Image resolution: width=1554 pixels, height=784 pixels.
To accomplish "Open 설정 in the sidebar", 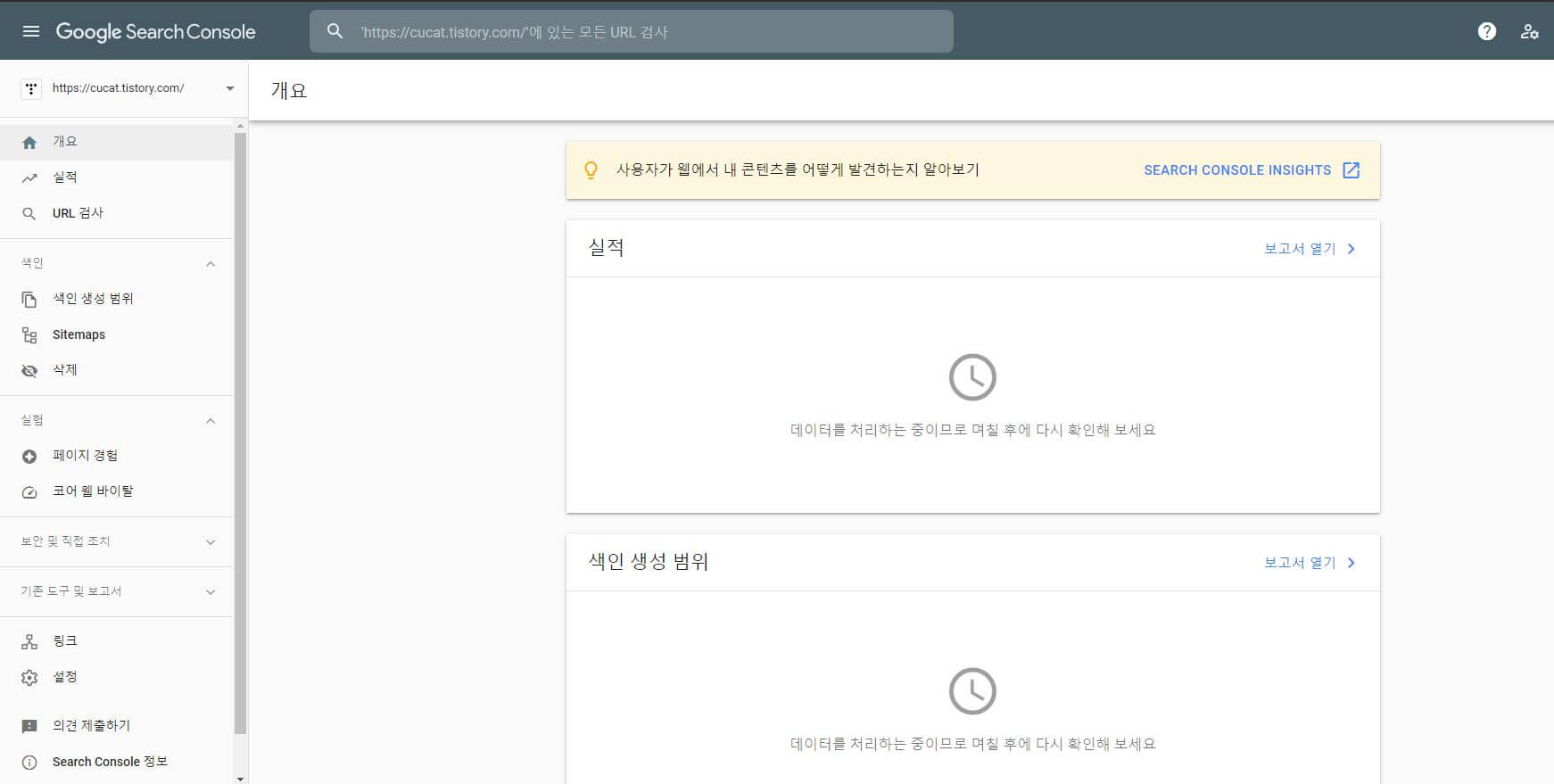I will (116, 678).
